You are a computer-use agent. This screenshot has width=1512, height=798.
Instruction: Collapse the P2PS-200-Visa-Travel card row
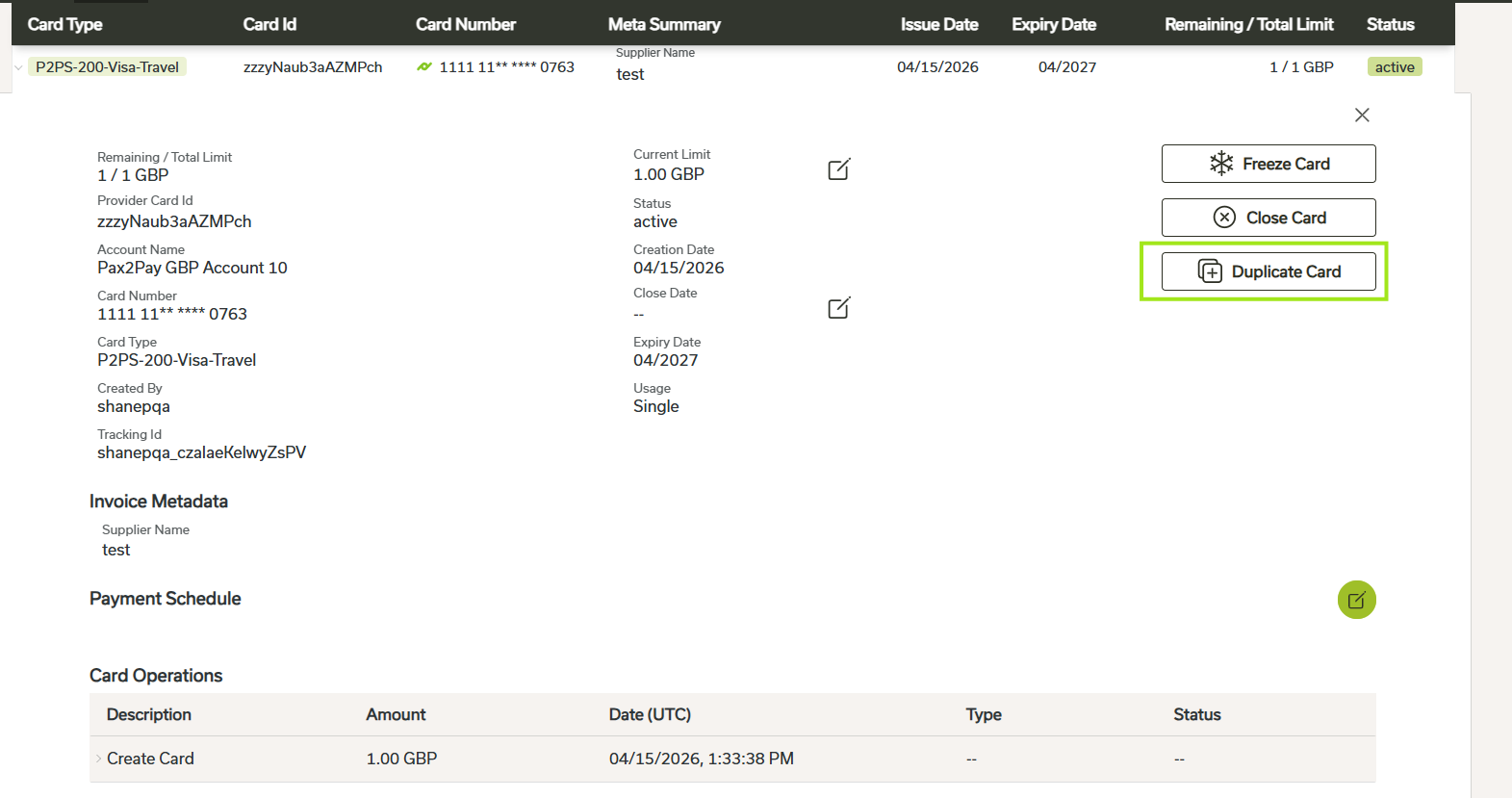(18, 67)
